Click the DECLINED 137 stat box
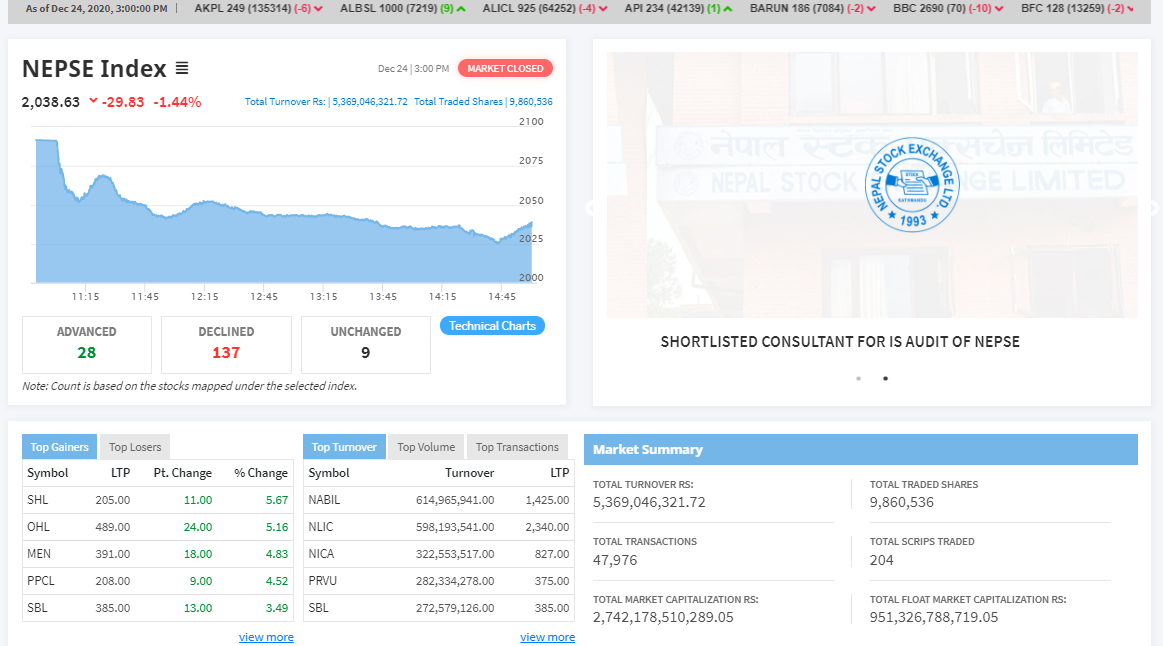The width and height of the screenshot is (1163, 646). (x=226, y=345)
